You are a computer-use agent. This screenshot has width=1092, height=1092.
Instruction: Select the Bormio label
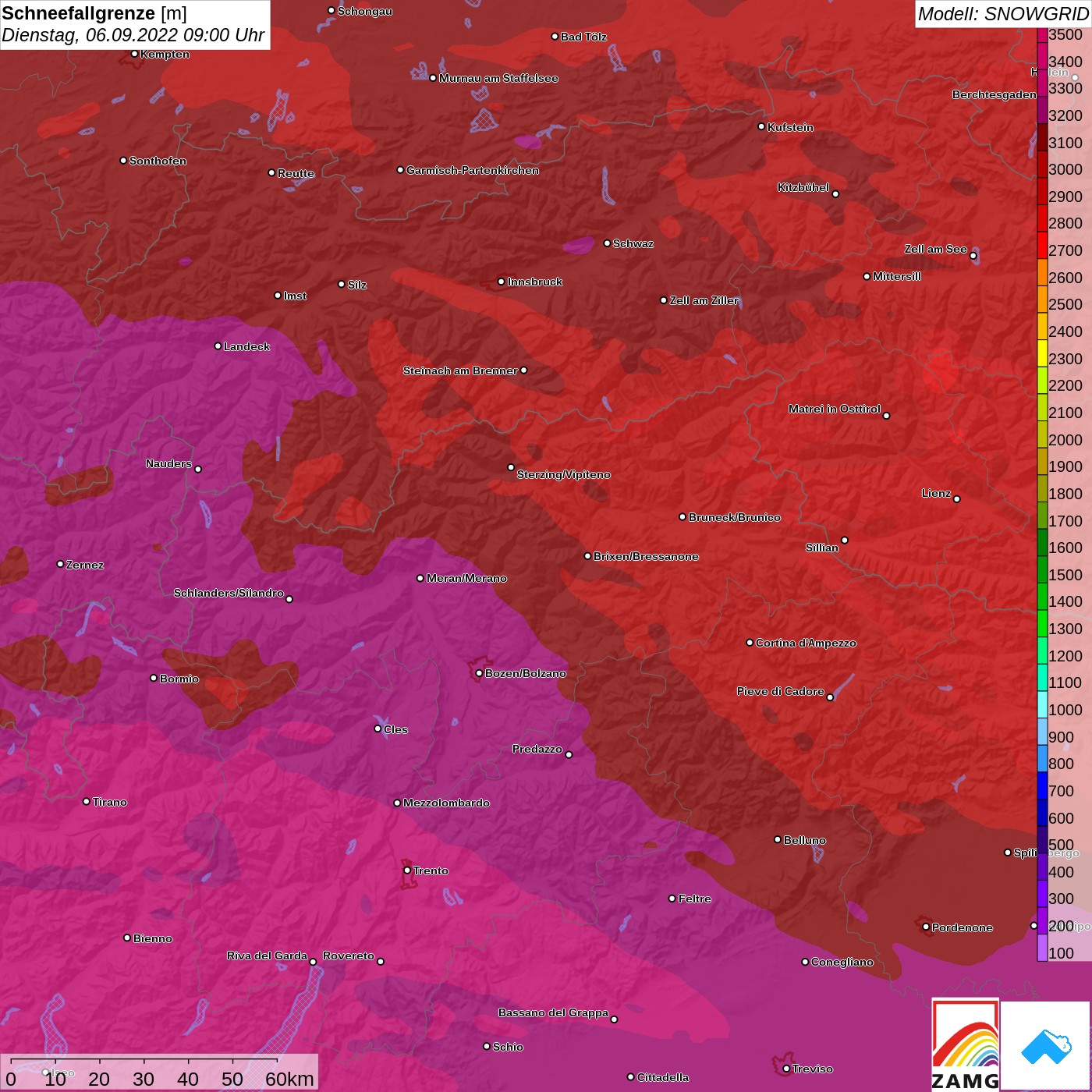(x=179, y=679)
